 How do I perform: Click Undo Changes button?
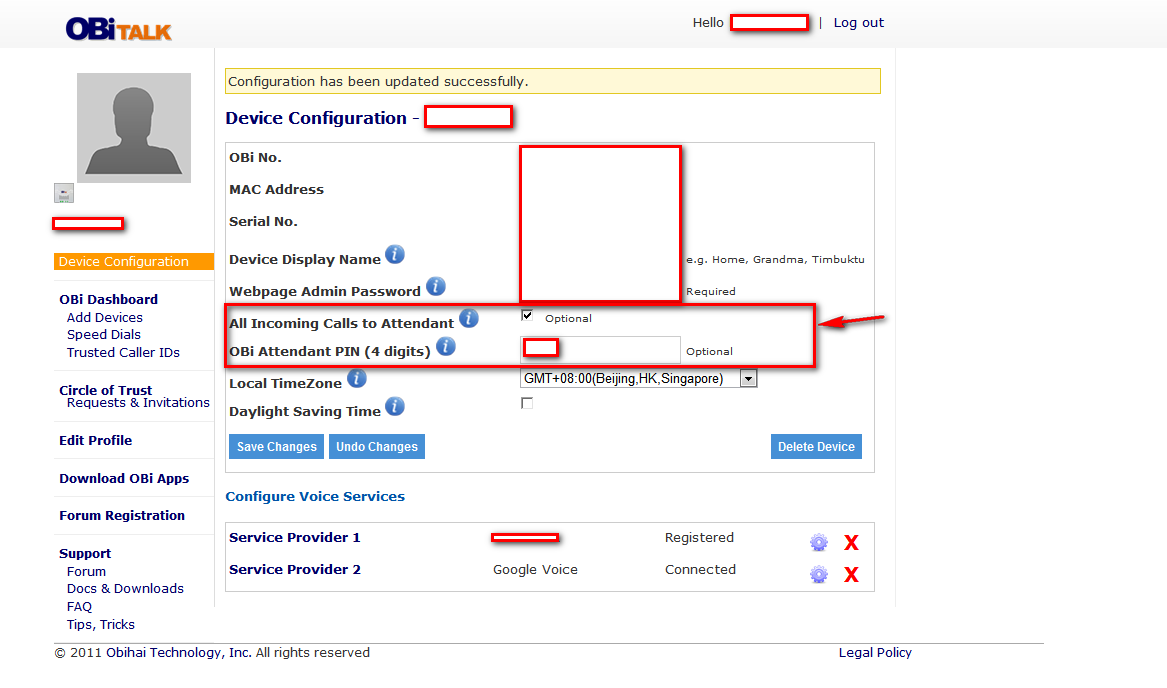(377, 447)
